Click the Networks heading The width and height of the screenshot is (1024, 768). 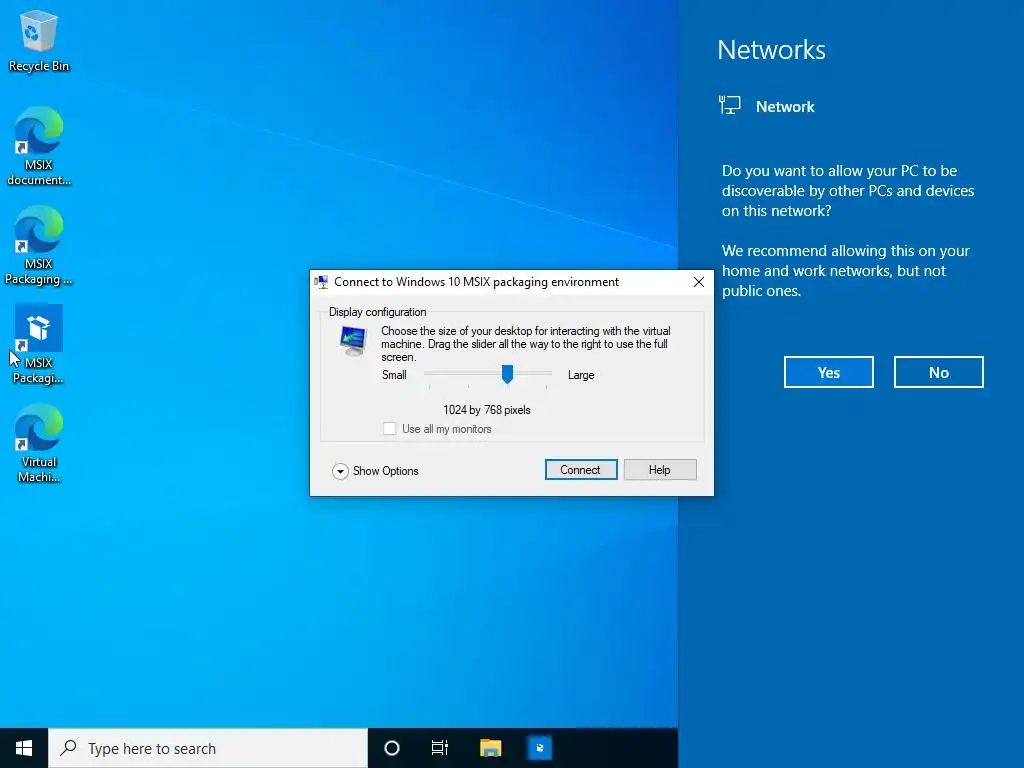tap(771, 50)
